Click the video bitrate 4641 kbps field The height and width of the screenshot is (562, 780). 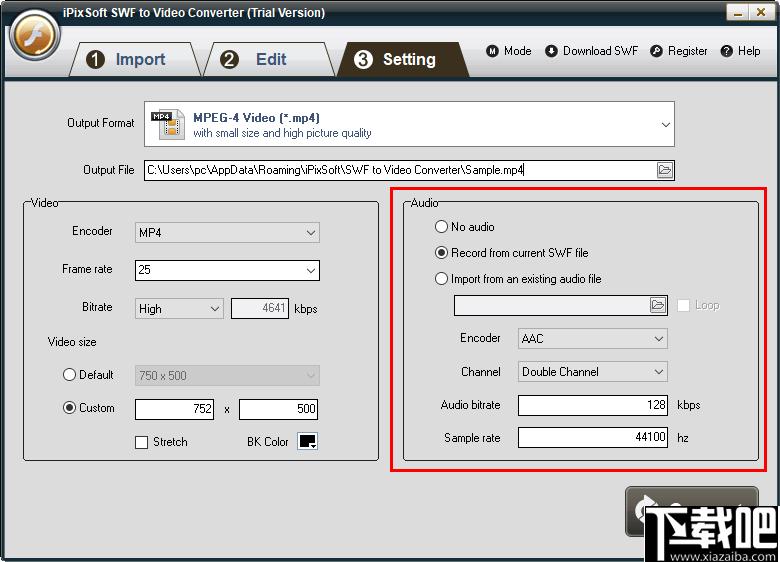point(260,308)
